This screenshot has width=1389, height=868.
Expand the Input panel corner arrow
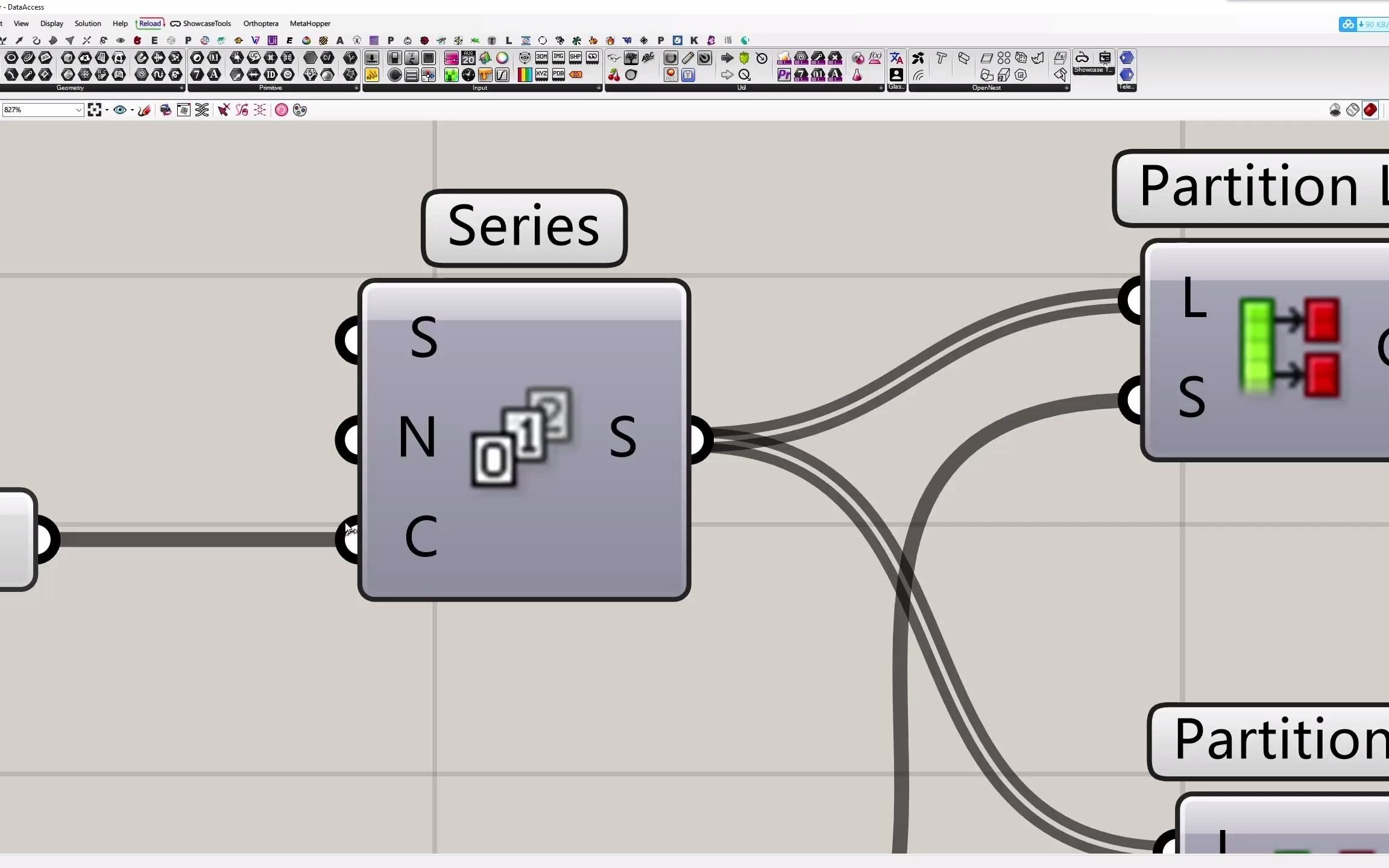coord(598,88)
